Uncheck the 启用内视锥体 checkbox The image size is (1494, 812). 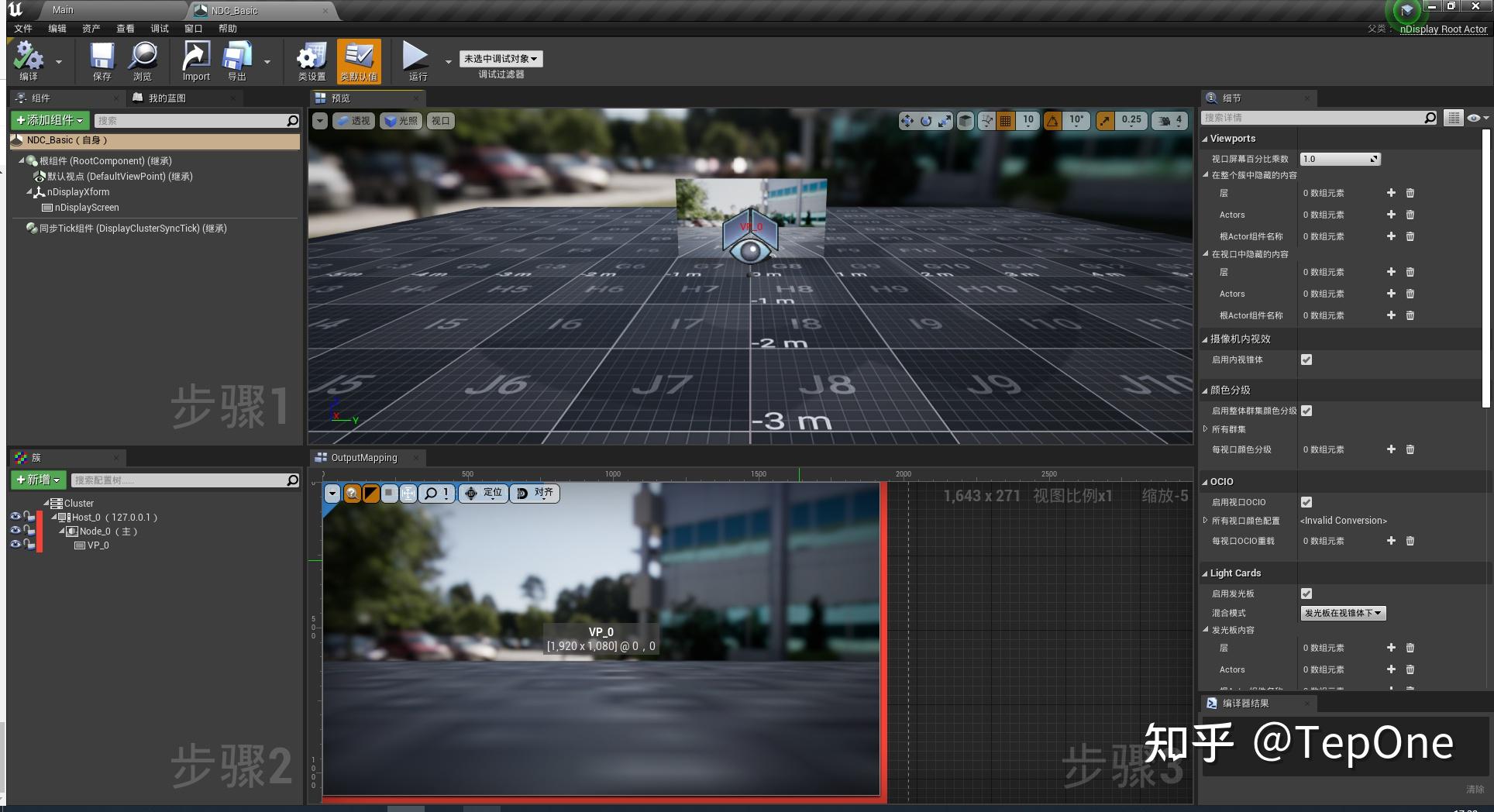tap(1306, 360)
